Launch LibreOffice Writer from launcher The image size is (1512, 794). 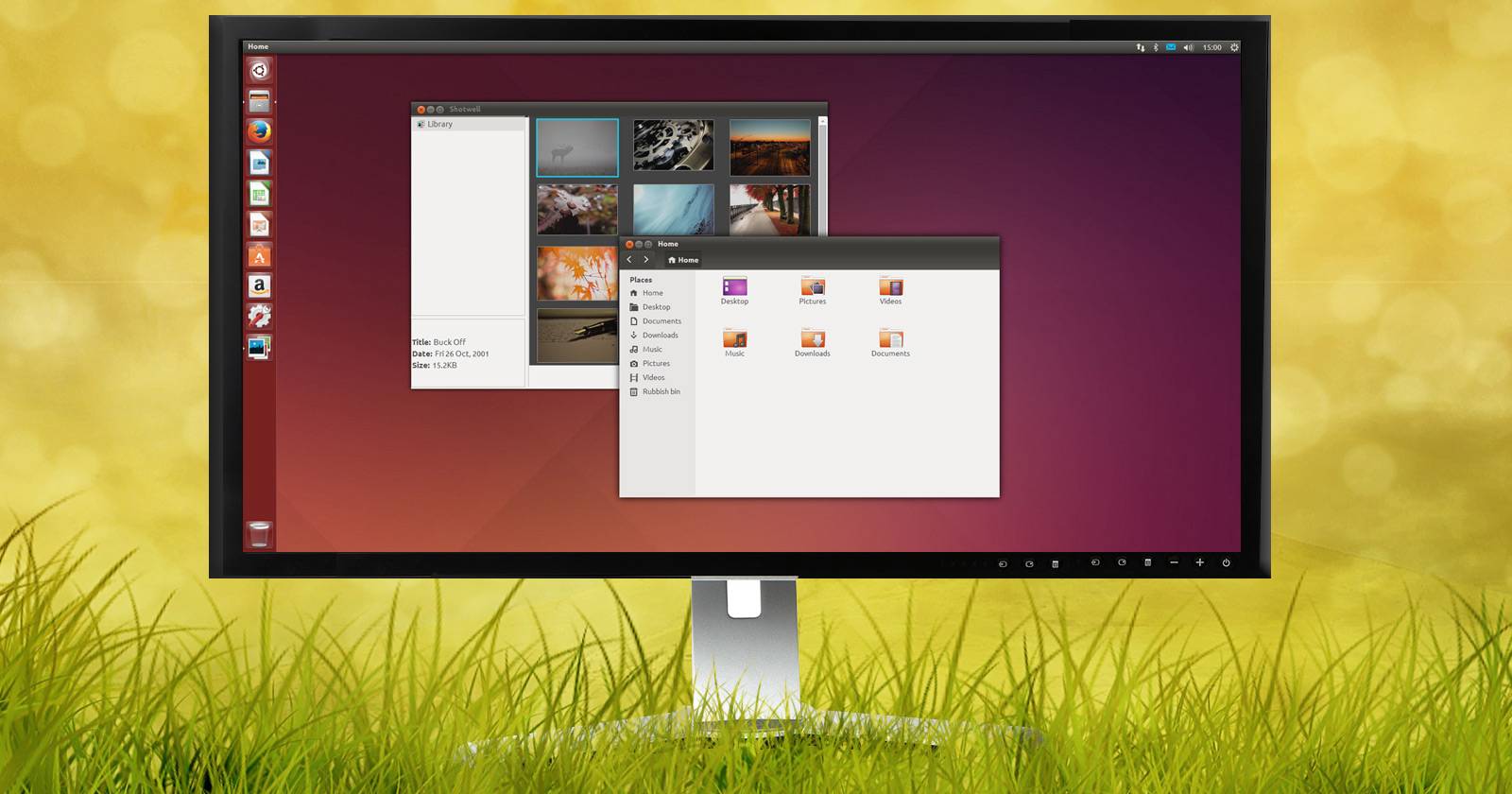[x=259, y=163]
